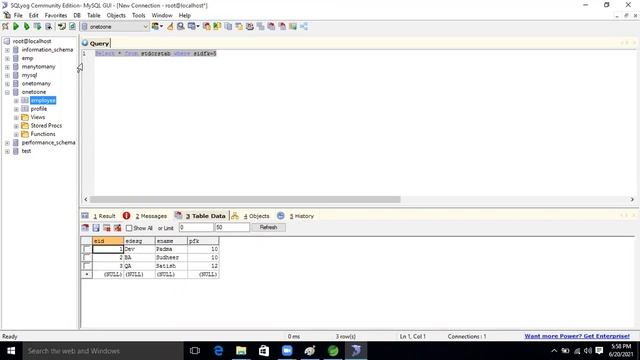
Task: Click the query editor horizontal scrollbar
Action: coord(245,199)
